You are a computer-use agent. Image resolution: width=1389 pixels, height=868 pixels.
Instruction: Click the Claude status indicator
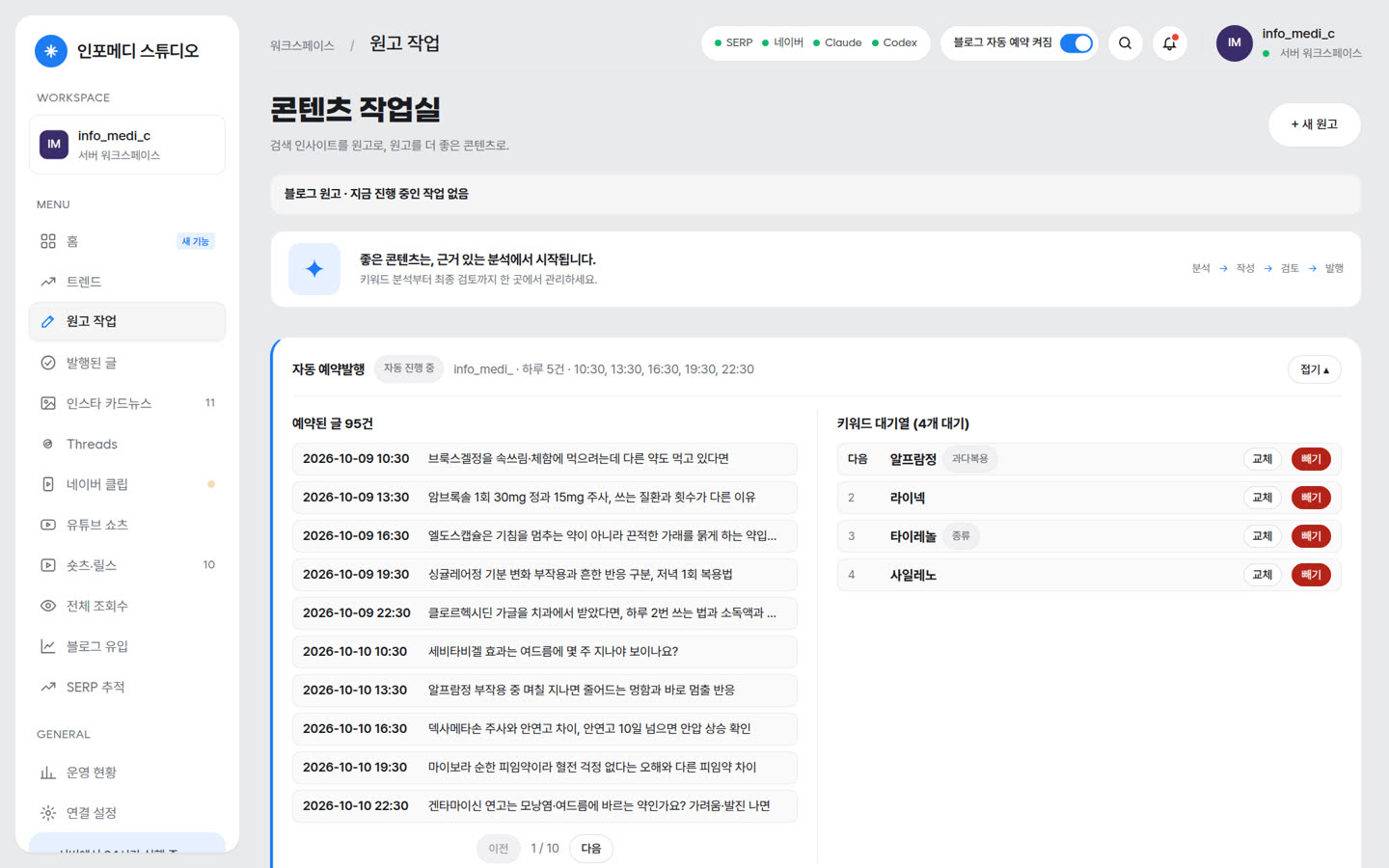point(837,43)
